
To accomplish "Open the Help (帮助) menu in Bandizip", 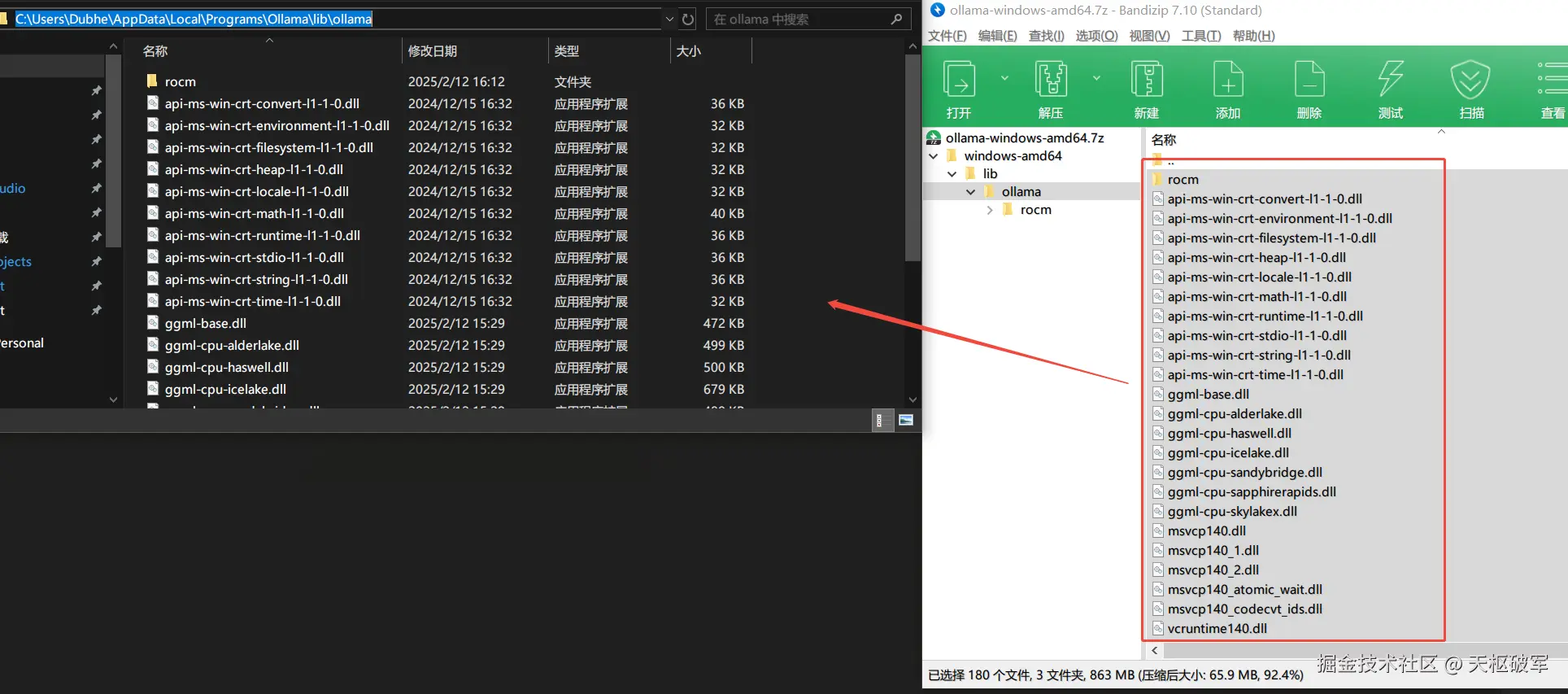I will (x=1254, y=36).
